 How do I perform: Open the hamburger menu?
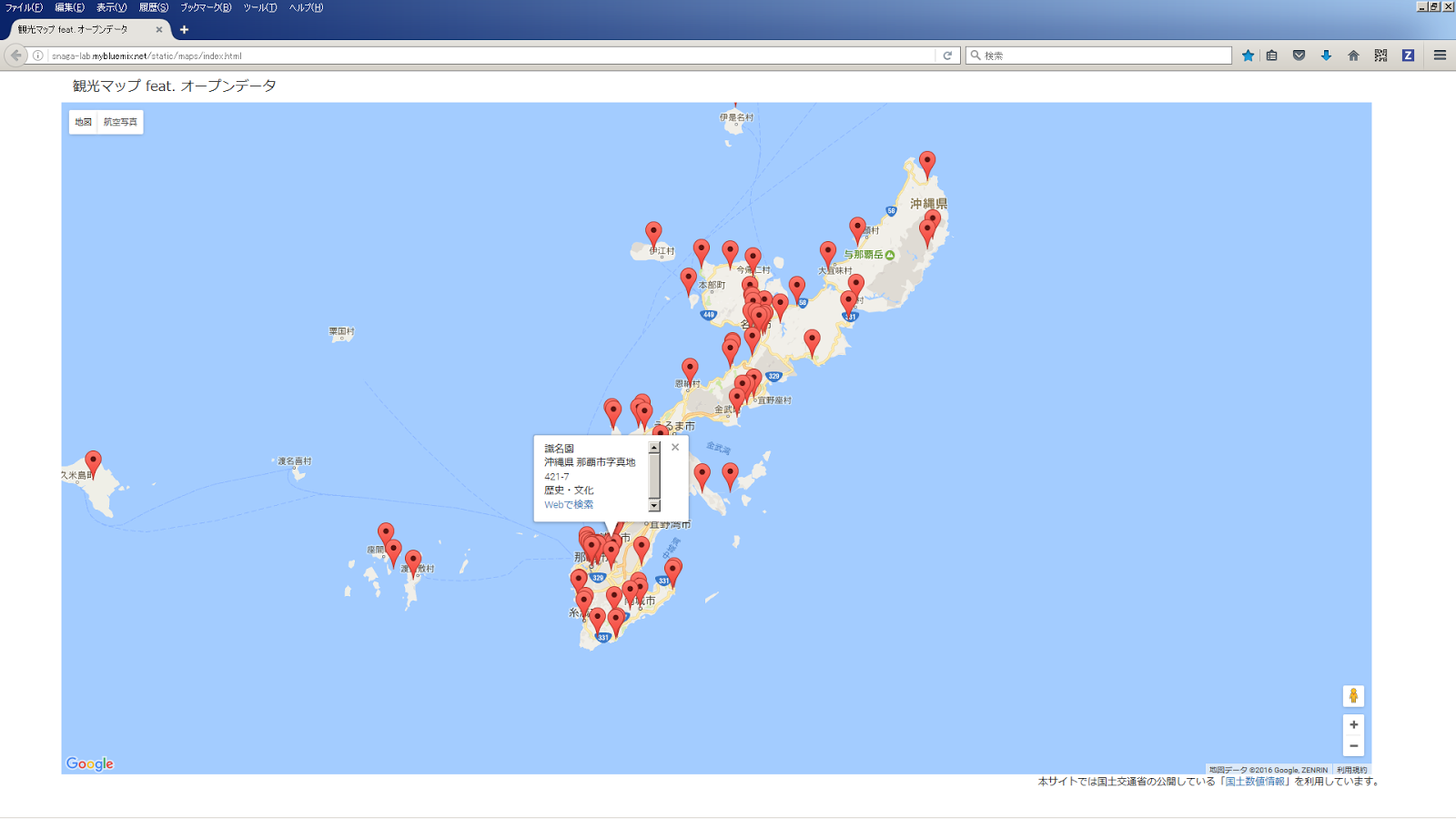pos(1440,56)
